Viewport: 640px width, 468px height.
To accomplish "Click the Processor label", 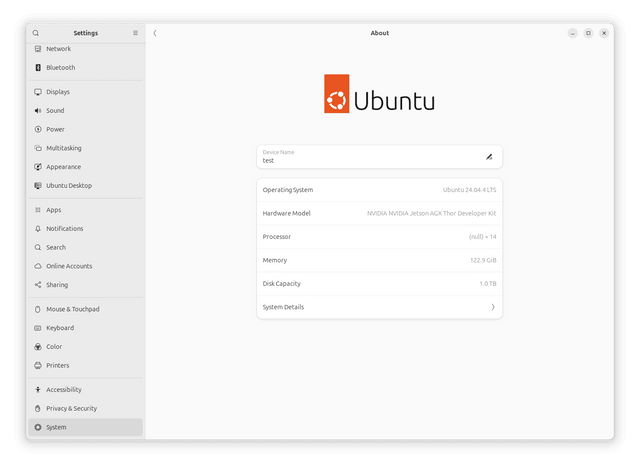I will click(277, 237).
